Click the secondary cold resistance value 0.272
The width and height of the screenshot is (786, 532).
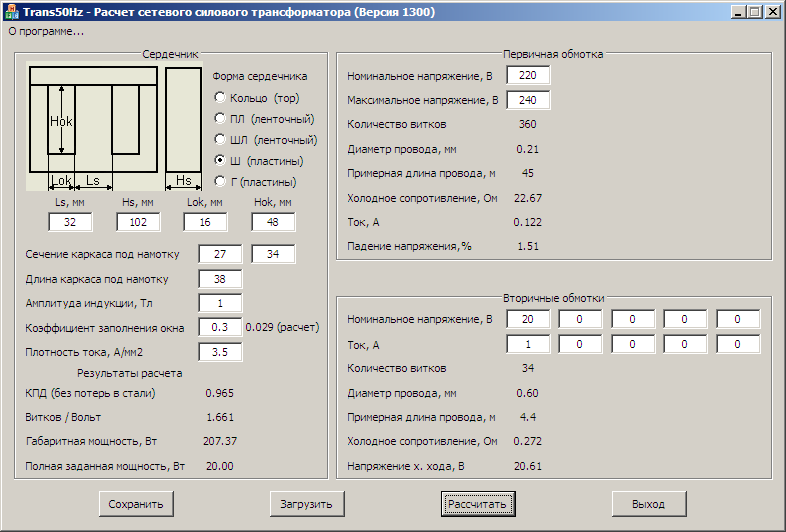[x=527, y=441]
